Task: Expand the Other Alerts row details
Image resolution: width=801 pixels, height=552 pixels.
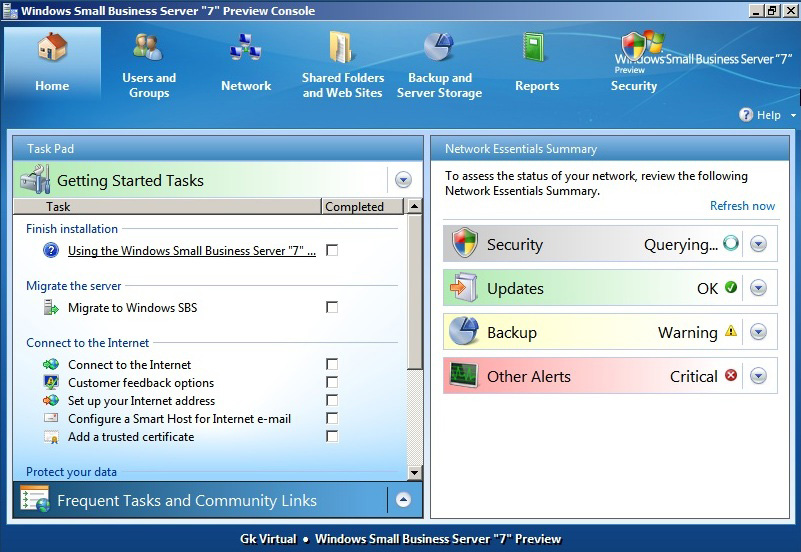Action: point(758,376)
